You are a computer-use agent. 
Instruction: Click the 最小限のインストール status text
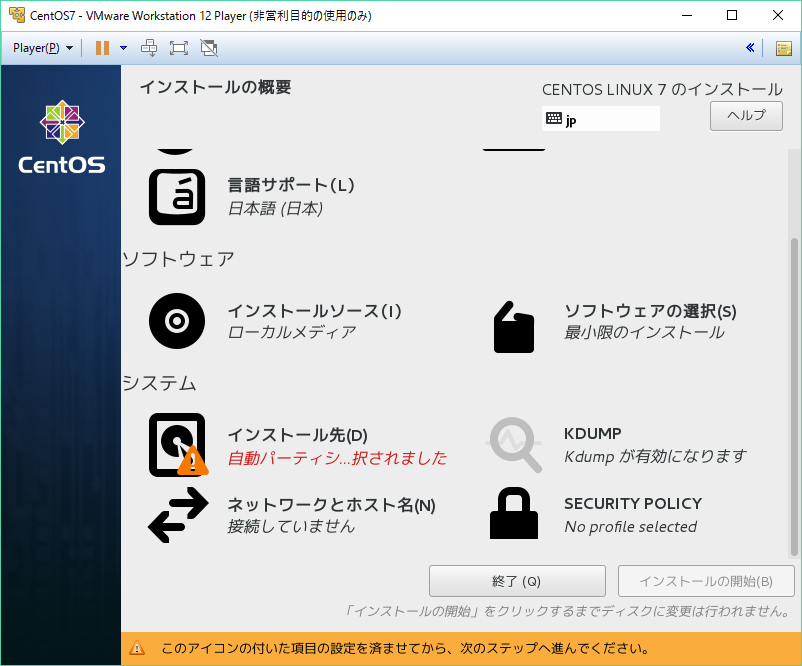point(644,332)
